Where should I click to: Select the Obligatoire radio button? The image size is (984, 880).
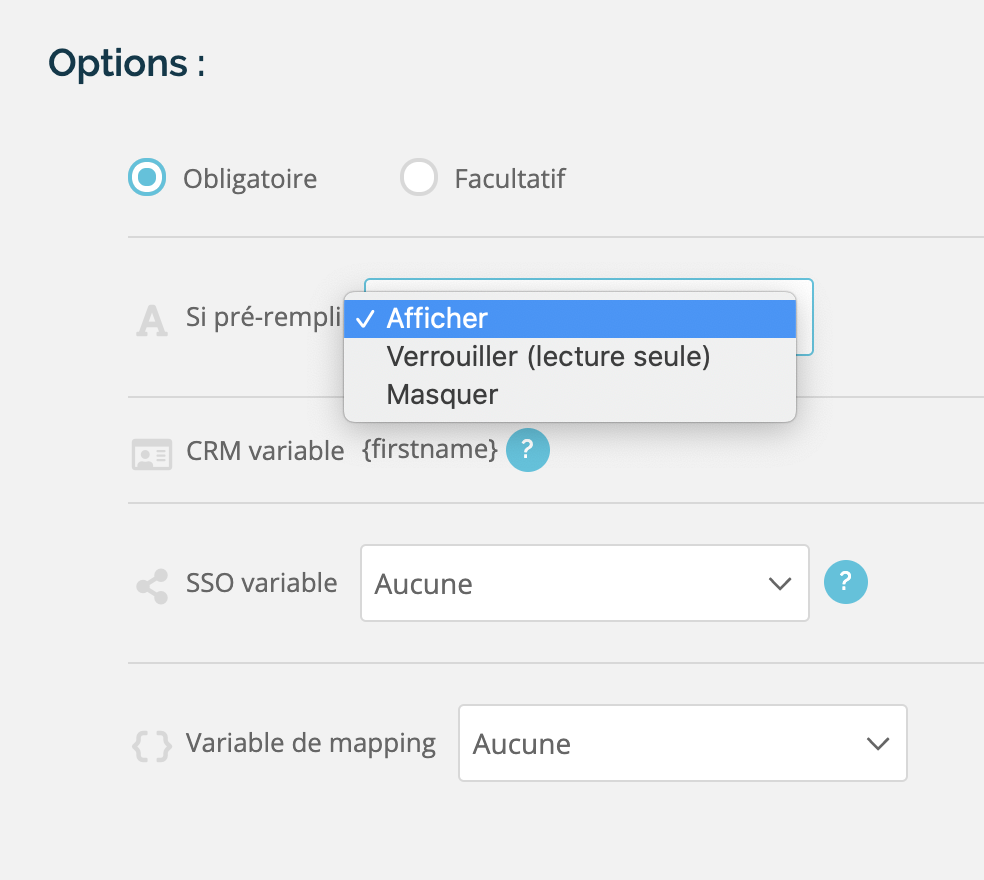pyautogui.click(x=147, y=177)
